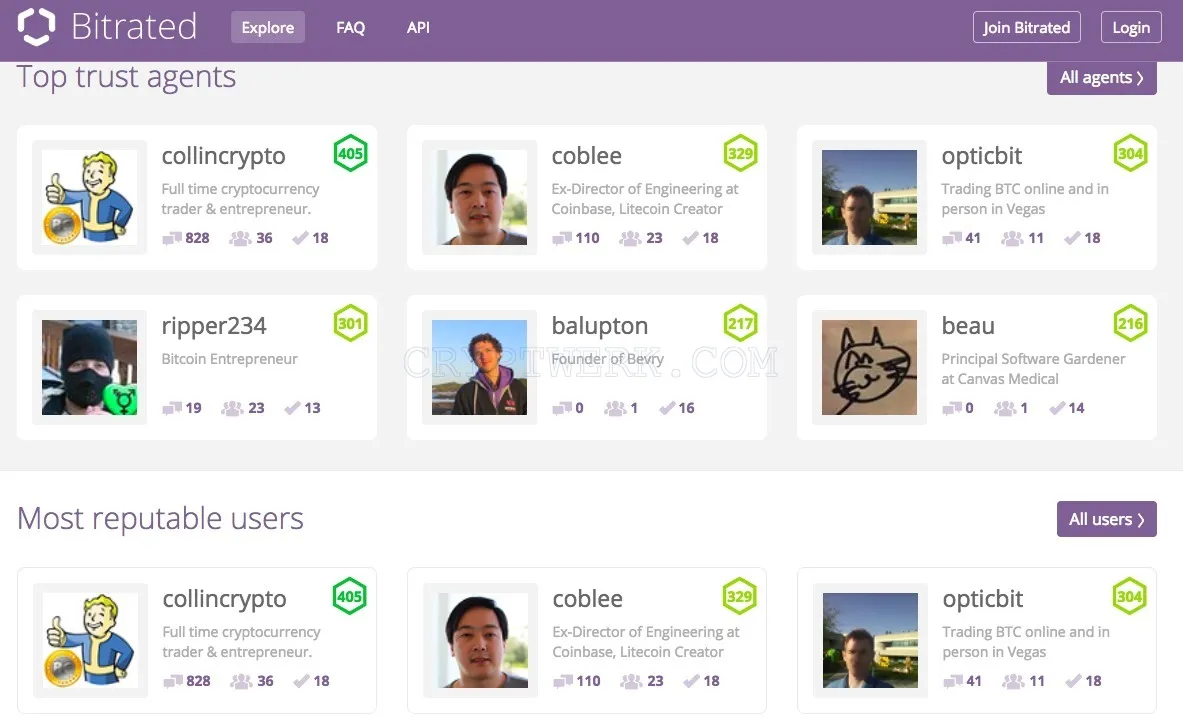Click 'Founder of Bevry' description text

point(607,359)
